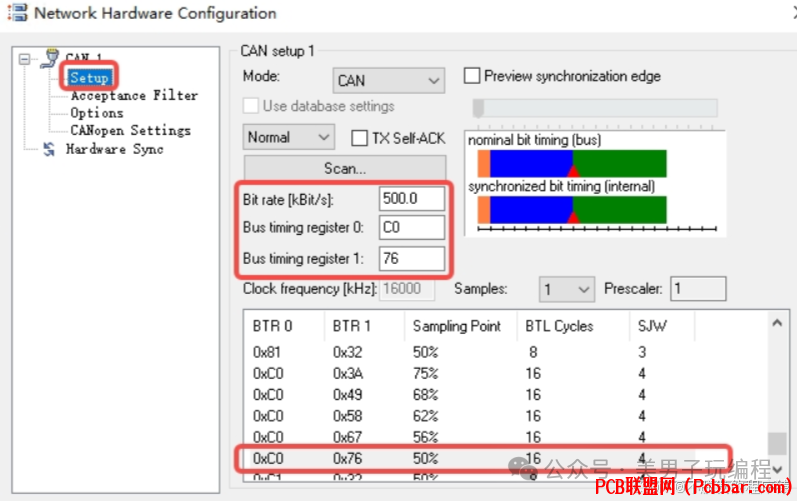Select the row with BTR 1 0x3A
The height and width of the screenshot is (501, 797).
(x=469, y=373)
